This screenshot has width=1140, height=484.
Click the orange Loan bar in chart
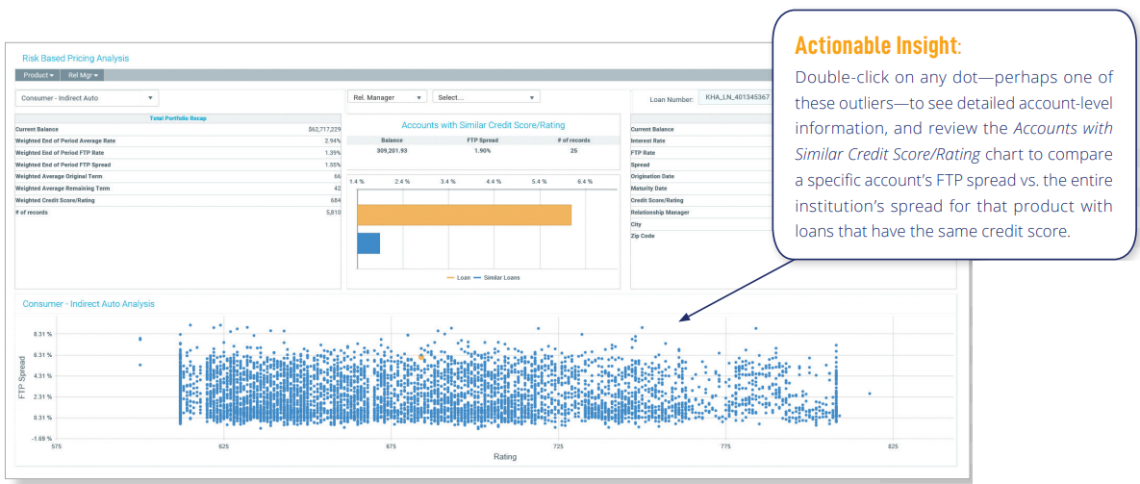[x=464, y=215]
